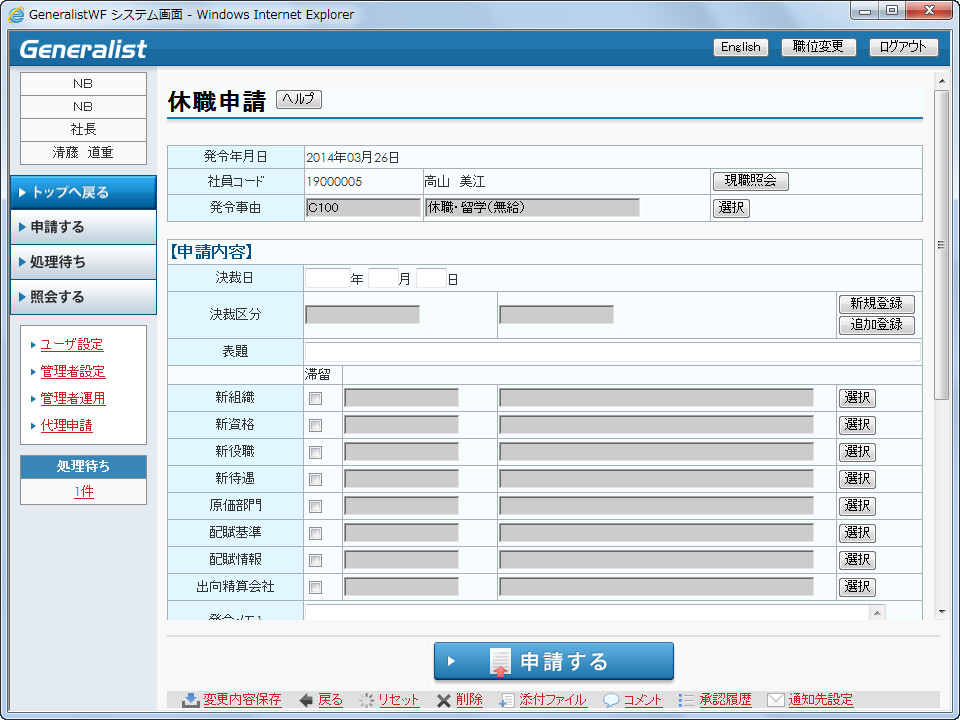The image size is (960, 720).
Task: Go back via トップへ戻る menu
Action: pos(83,192)
